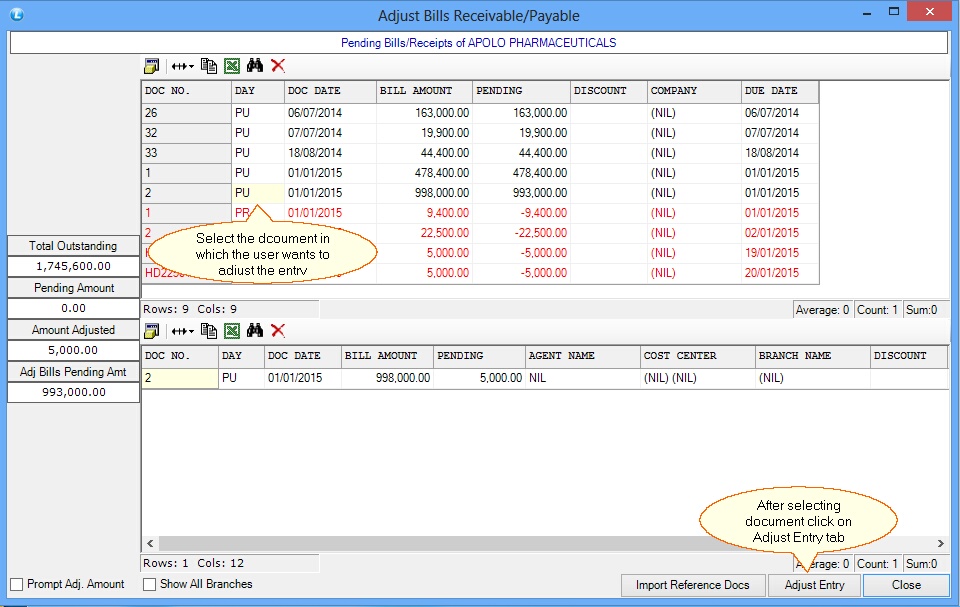Select doc no. 32 row in upper grid
This screenshot has height=607, width=960.
(480, 133)
